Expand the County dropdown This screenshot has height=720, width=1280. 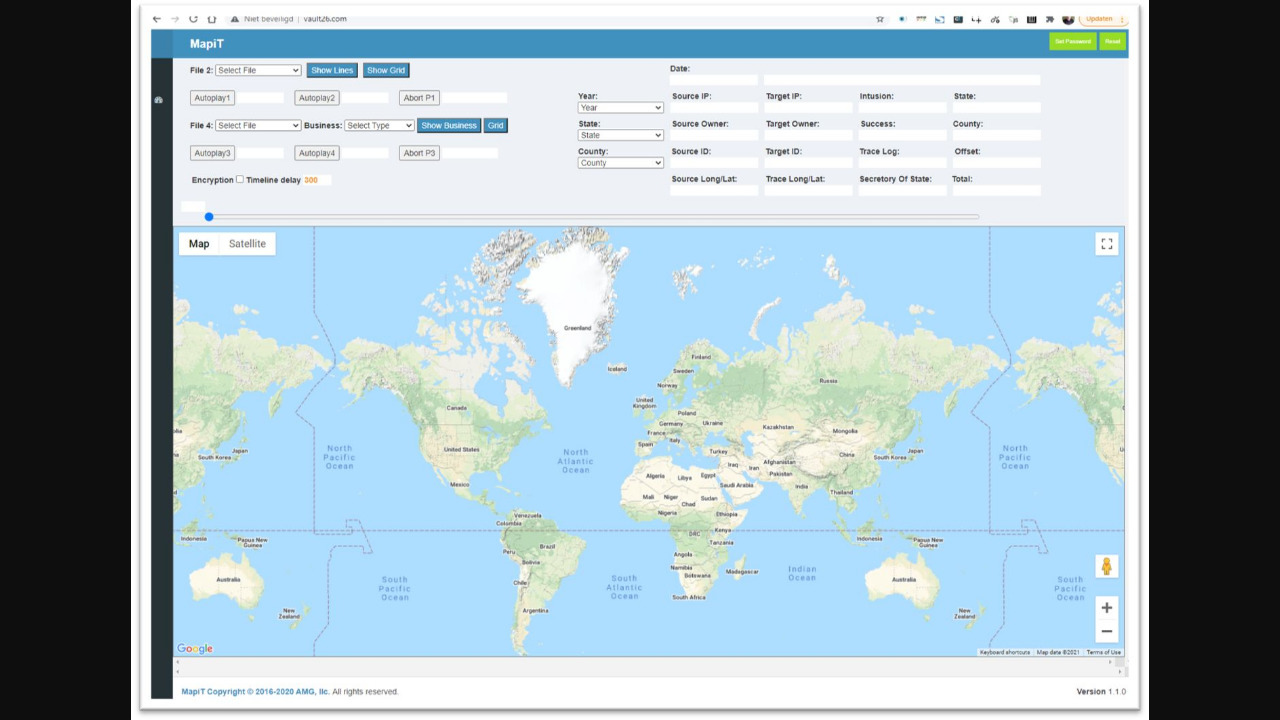click(620, 163)
